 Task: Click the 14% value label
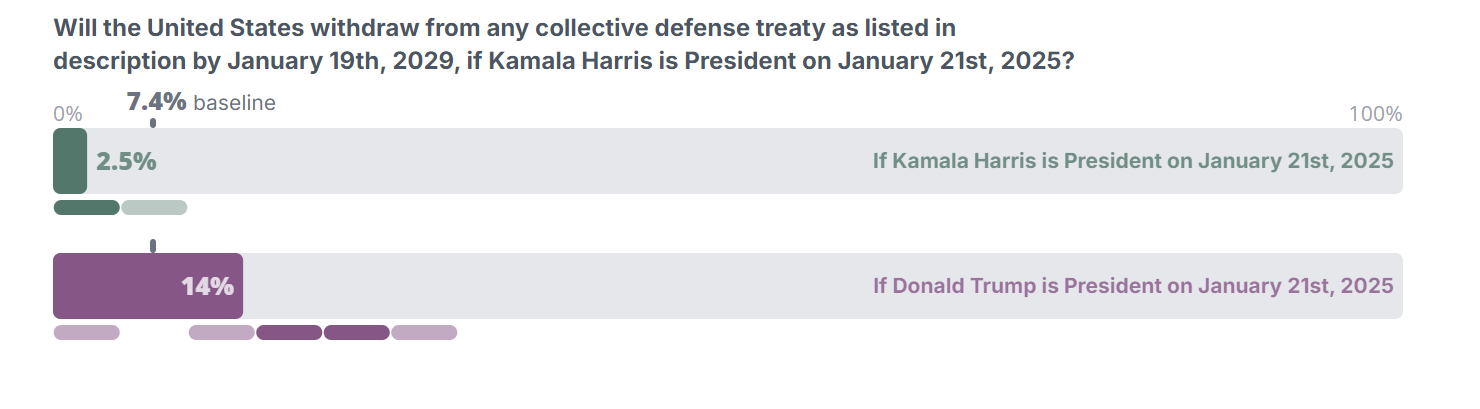click(207, 286)
